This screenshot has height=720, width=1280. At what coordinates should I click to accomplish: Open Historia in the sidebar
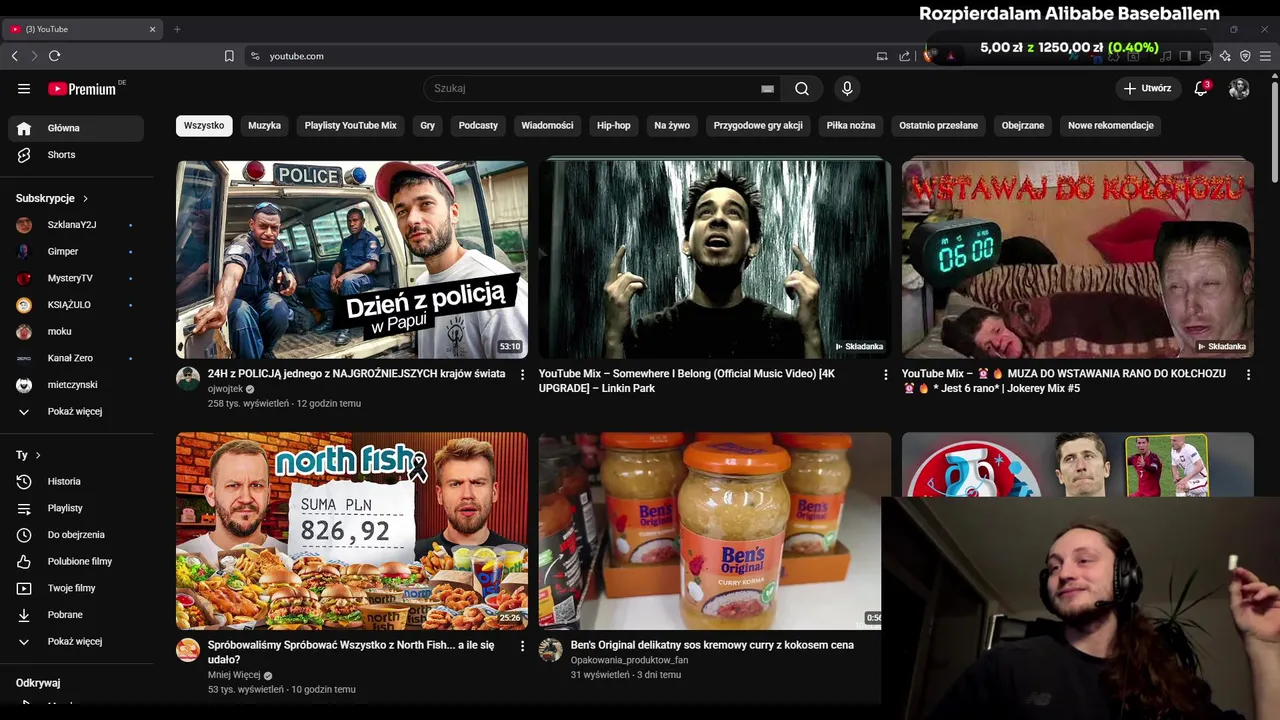coord(76,482)
